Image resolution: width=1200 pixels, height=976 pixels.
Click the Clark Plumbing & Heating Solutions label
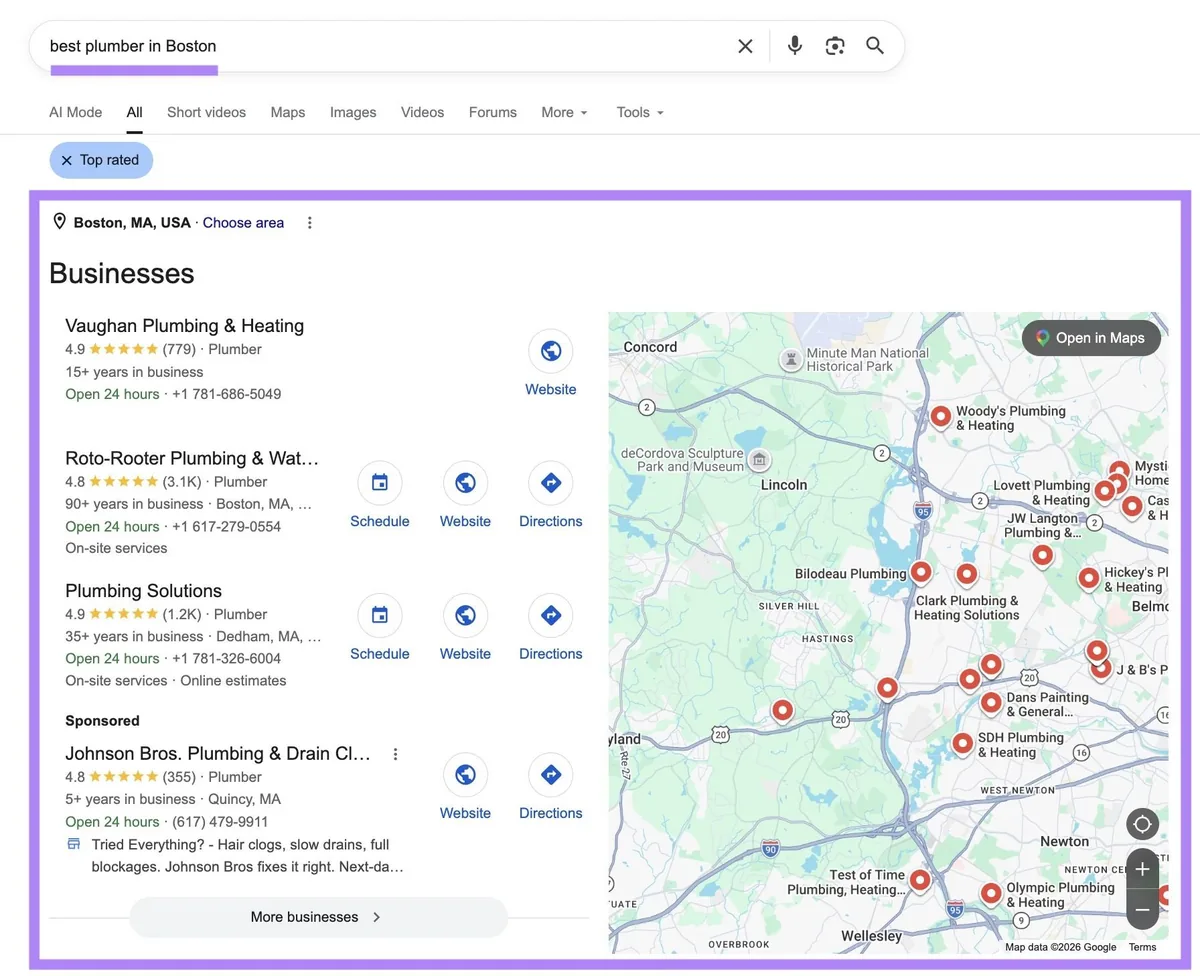click(966, 608)
